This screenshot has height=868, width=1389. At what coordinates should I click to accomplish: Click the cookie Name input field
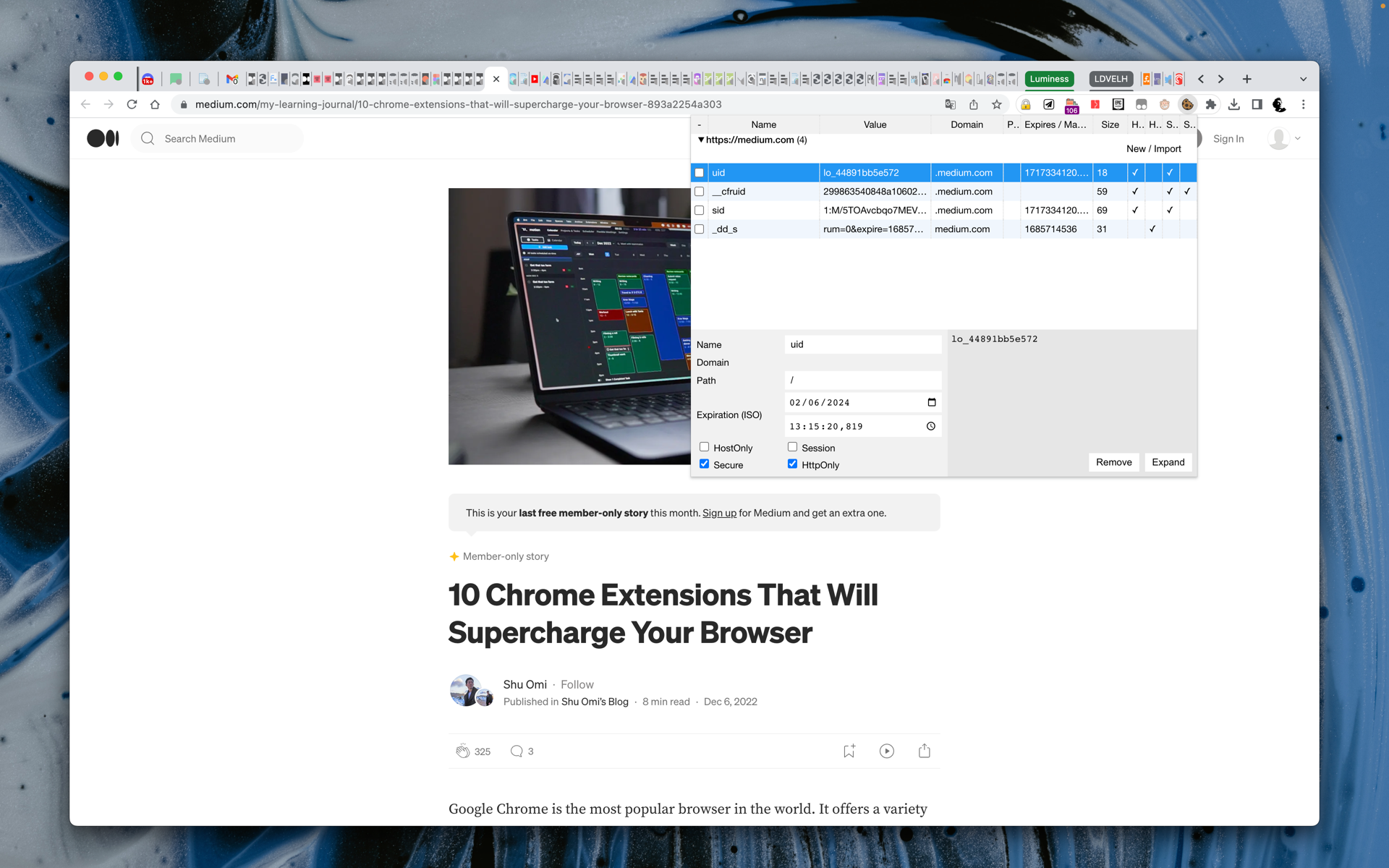pos(862,344)
